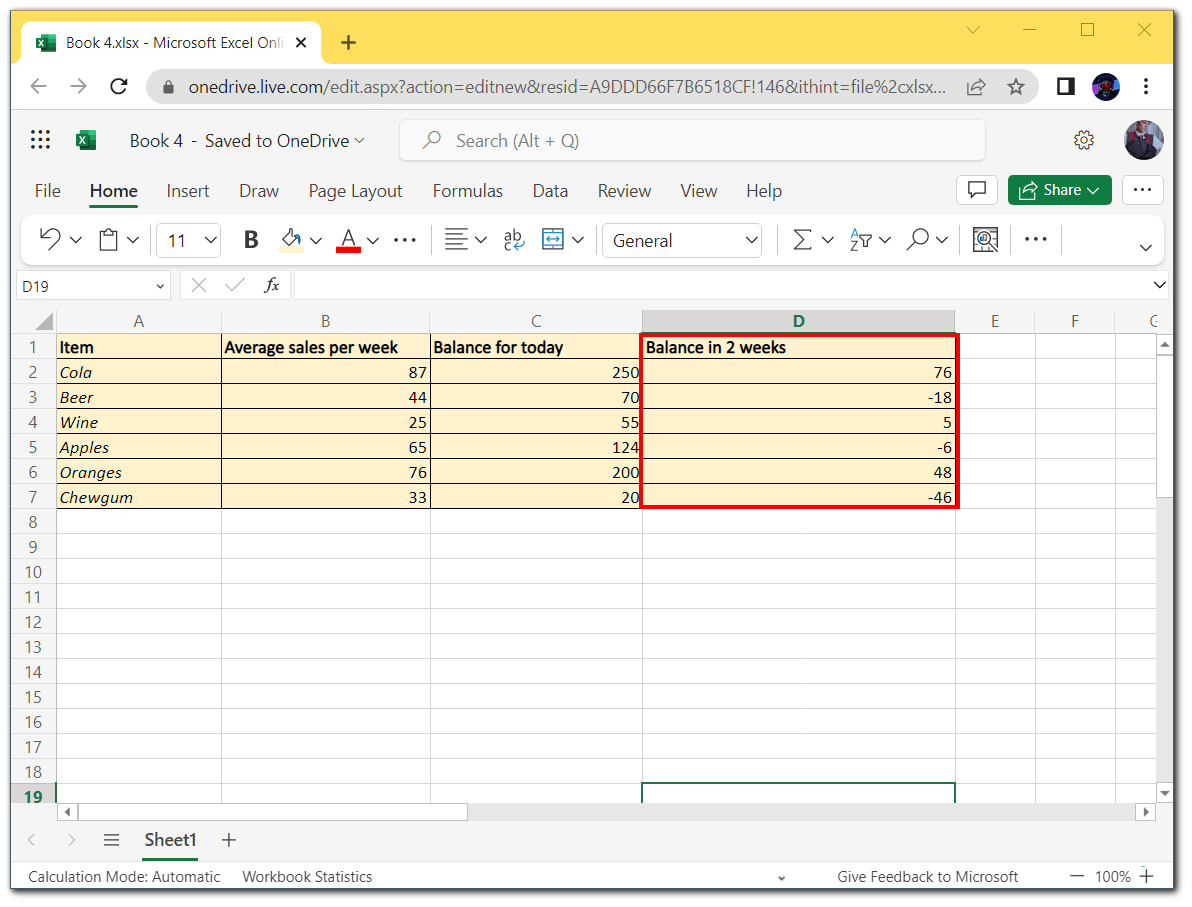
Task: Click the Search box
Action: [x=693, y=141]
